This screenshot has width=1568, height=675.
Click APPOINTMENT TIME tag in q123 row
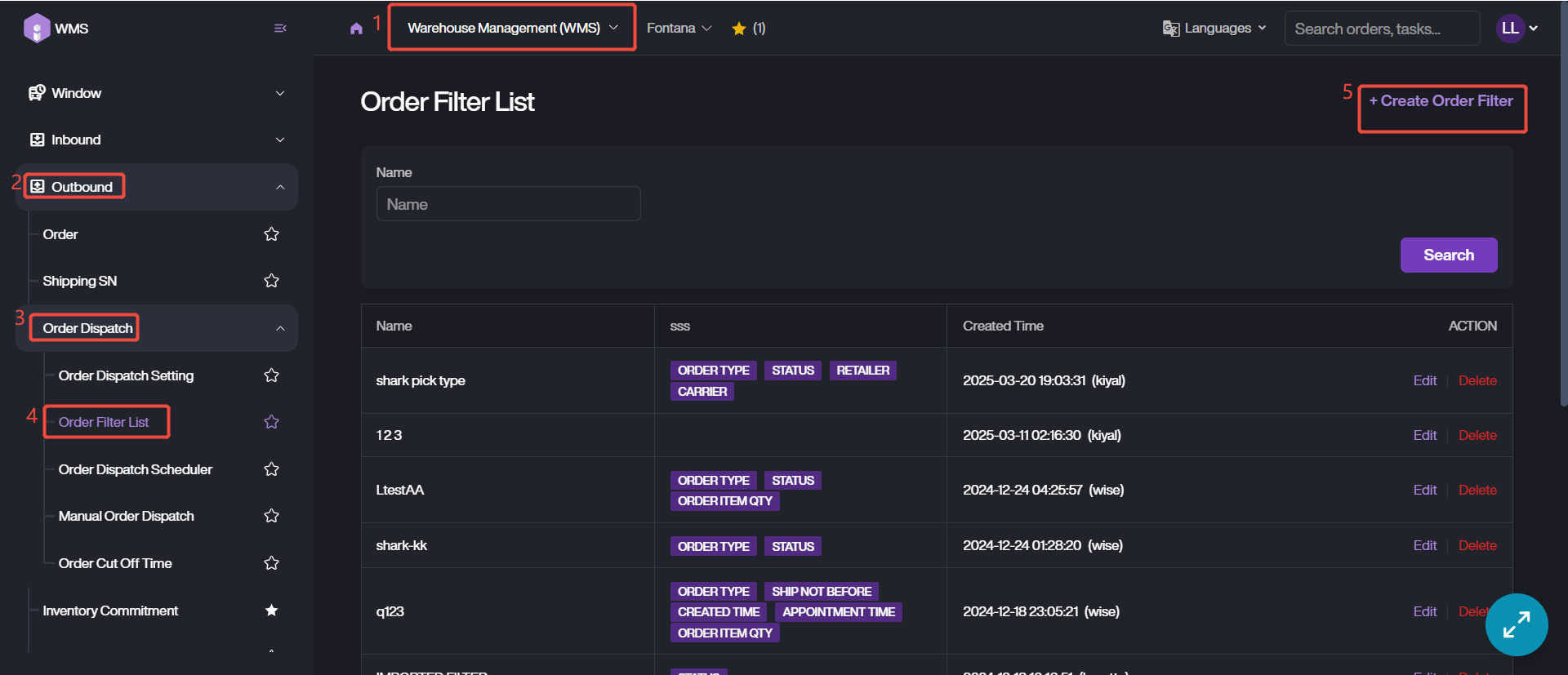point(839,612)
